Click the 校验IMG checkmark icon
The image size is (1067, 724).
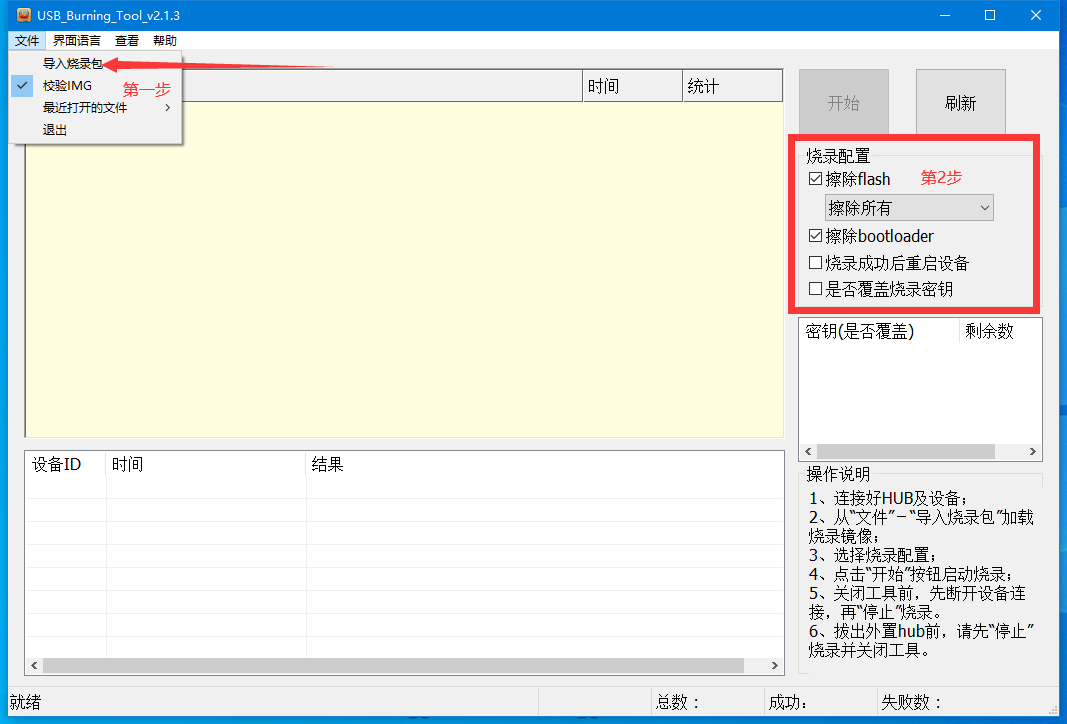click(23, 86)
